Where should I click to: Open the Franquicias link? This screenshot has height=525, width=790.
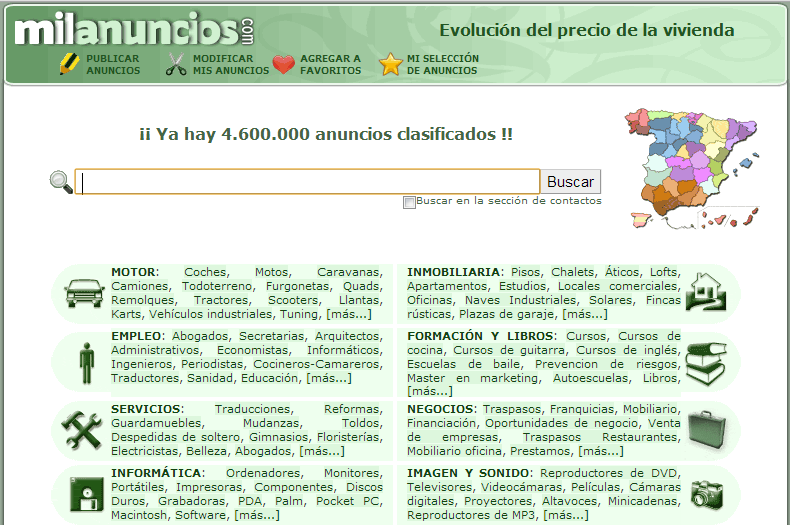[x=582, y=409]
